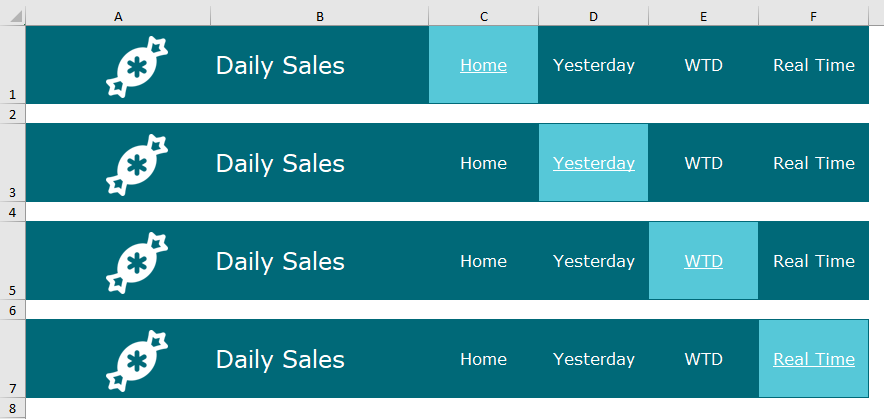
Task: Select the Real Time tab in row 3
Action: tap(813, 164)
